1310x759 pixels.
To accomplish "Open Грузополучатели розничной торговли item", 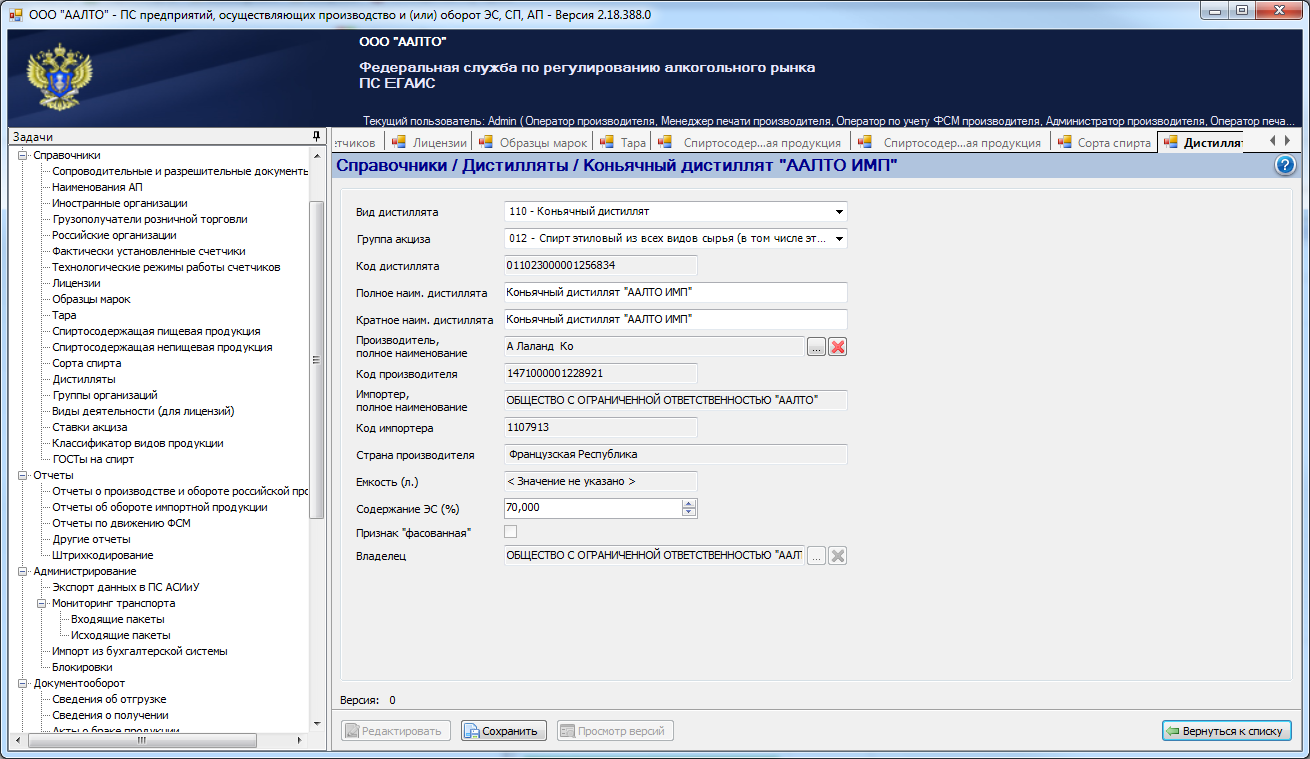I will click(x=150, y=219).
